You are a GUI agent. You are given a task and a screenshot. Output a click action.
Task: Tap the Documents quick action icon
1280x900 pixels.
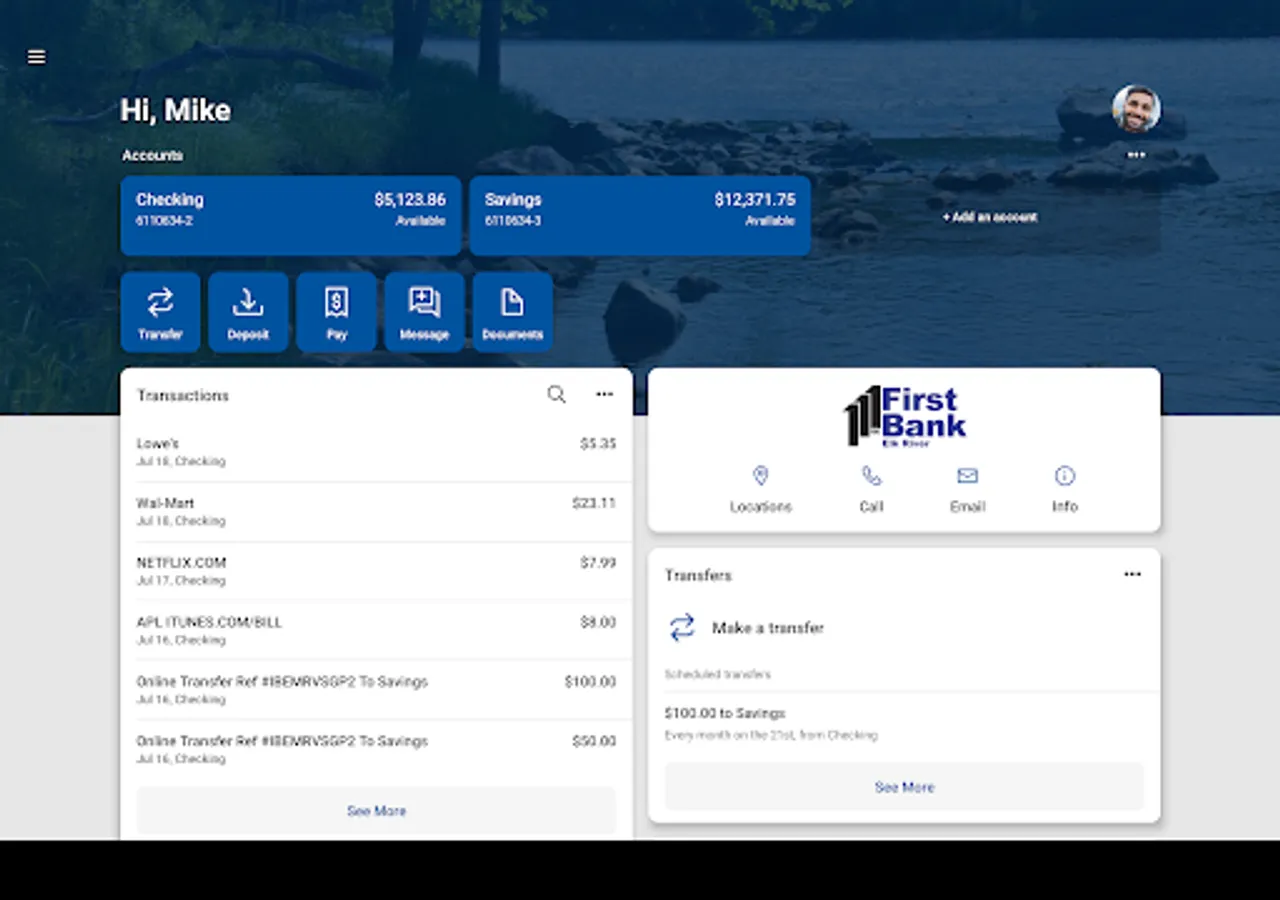pyautogui.click(x=512, y=312)
